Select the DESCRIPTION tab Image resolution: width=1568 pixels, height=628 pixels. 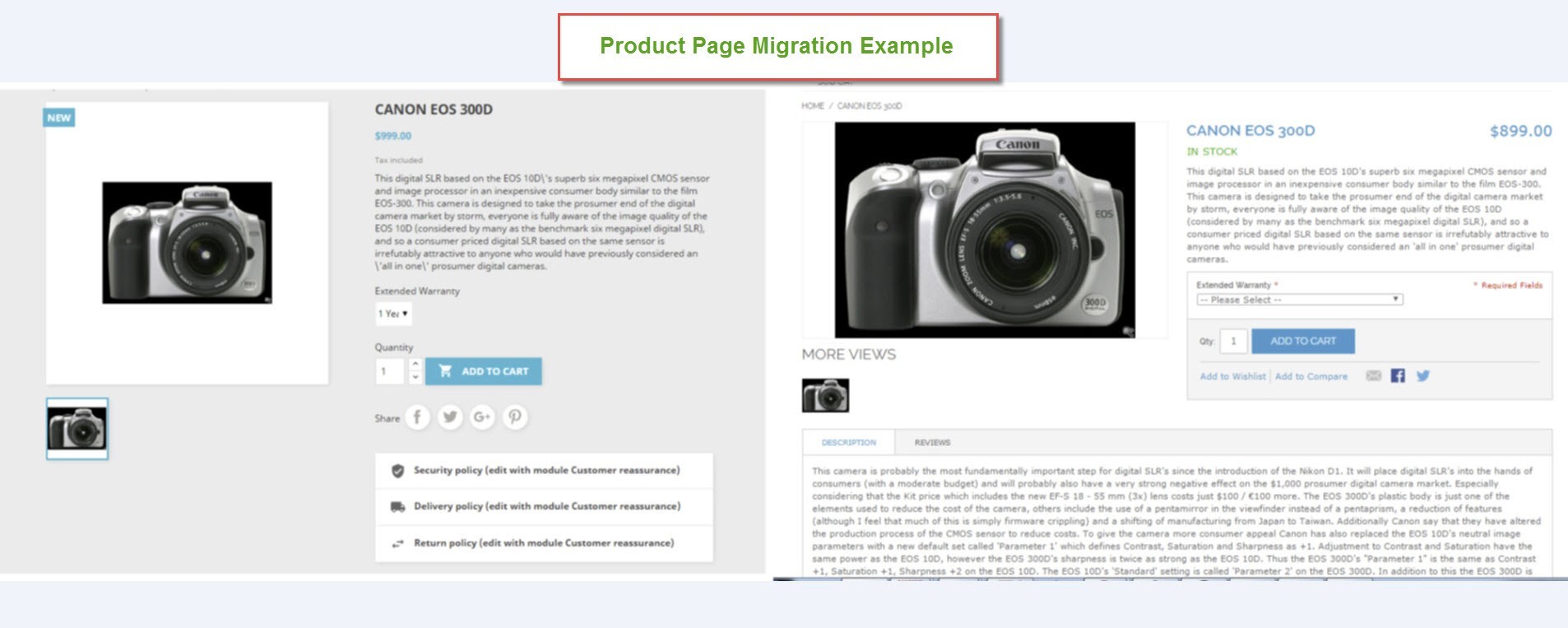(849, 443)
